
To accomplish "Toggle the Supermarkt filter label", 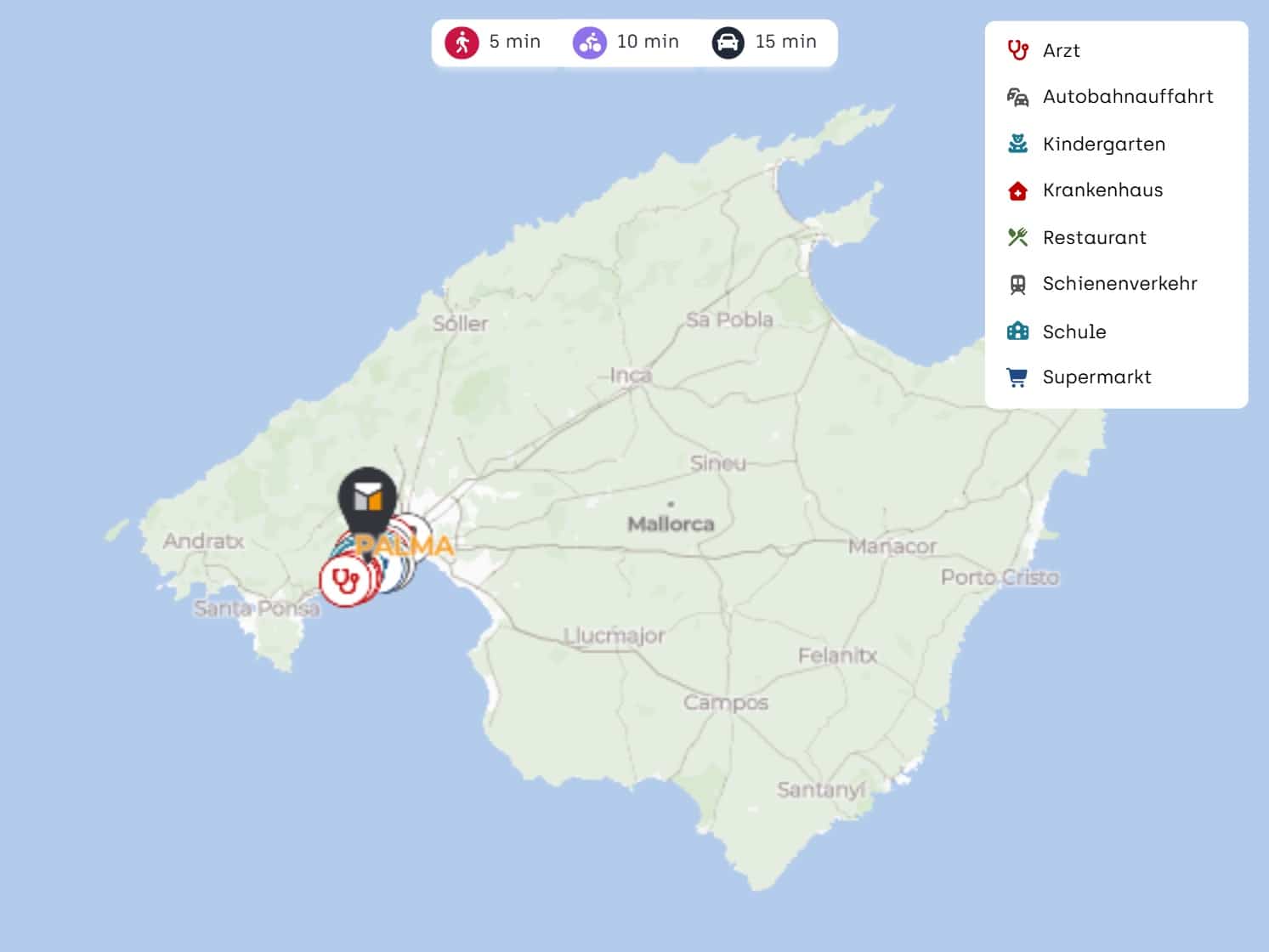I will click(1096, 377).
